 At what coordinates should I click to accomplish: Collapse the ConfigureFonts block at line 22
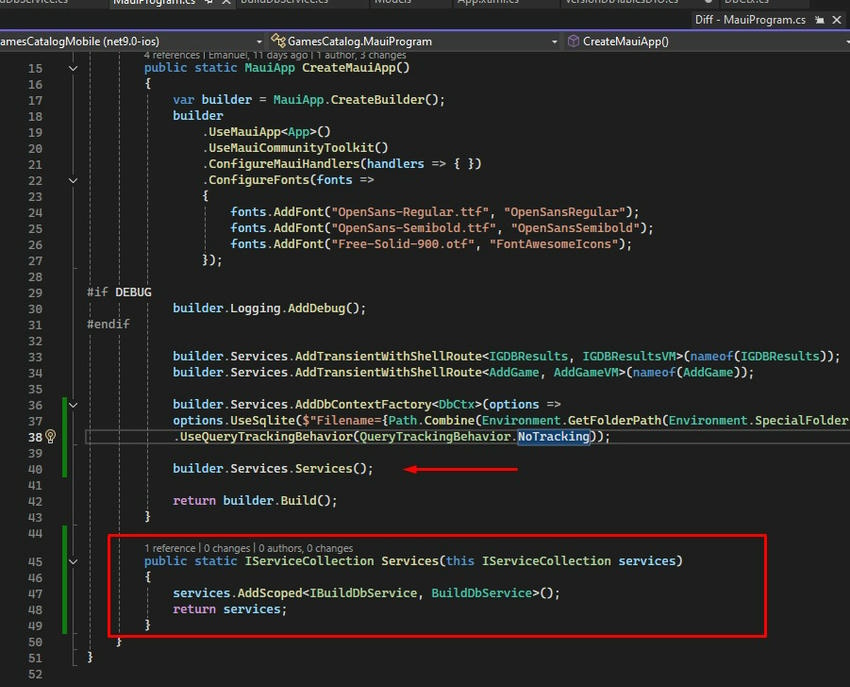point(72,180)
